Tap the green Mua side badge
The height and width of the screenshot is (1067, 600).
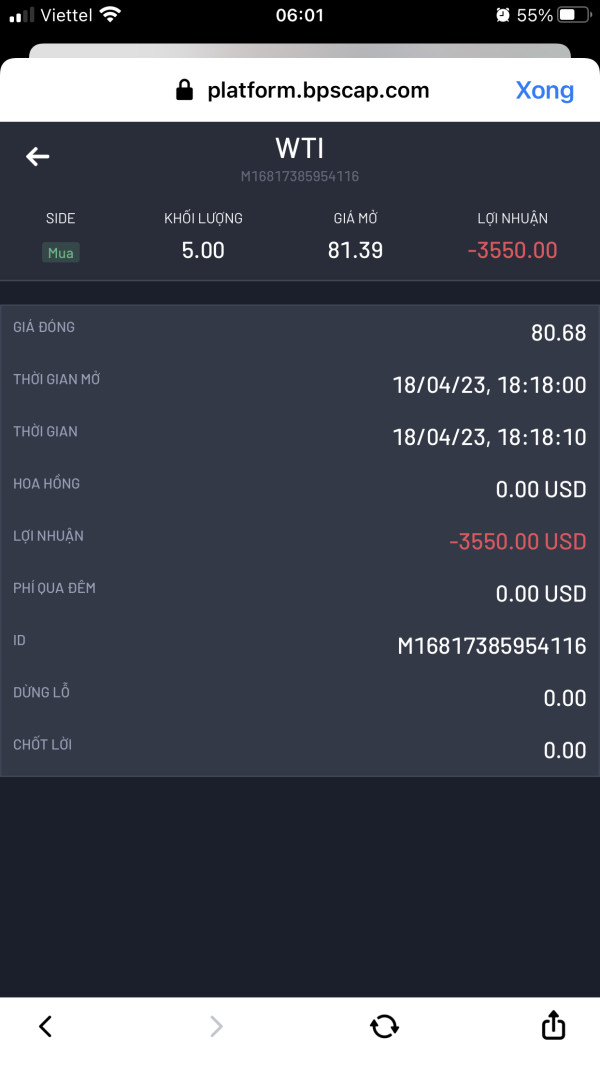(61, 253)
